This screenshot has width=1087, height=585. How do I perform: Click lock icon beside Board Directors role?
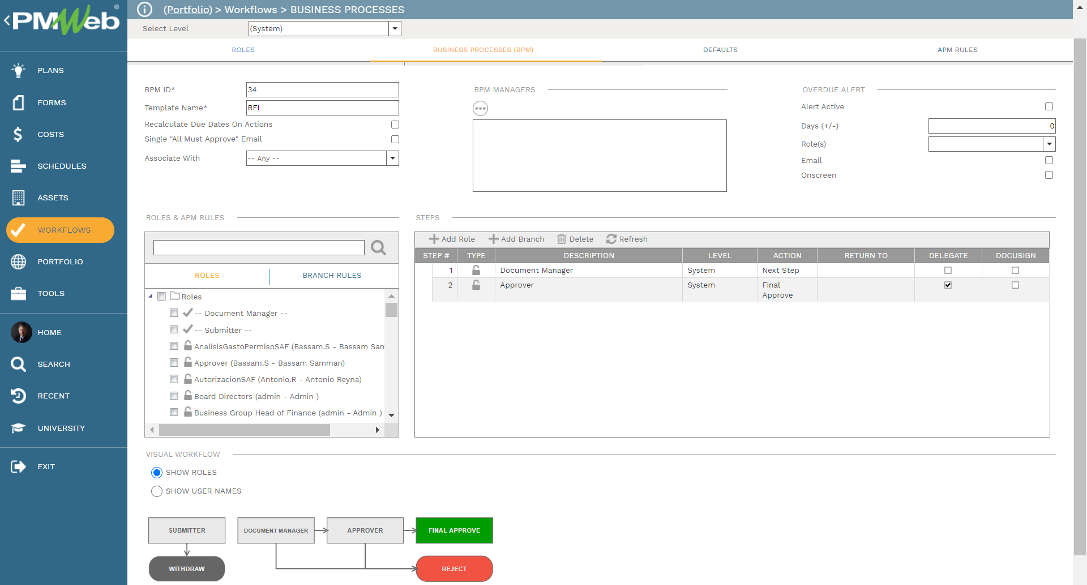[187, 395]
